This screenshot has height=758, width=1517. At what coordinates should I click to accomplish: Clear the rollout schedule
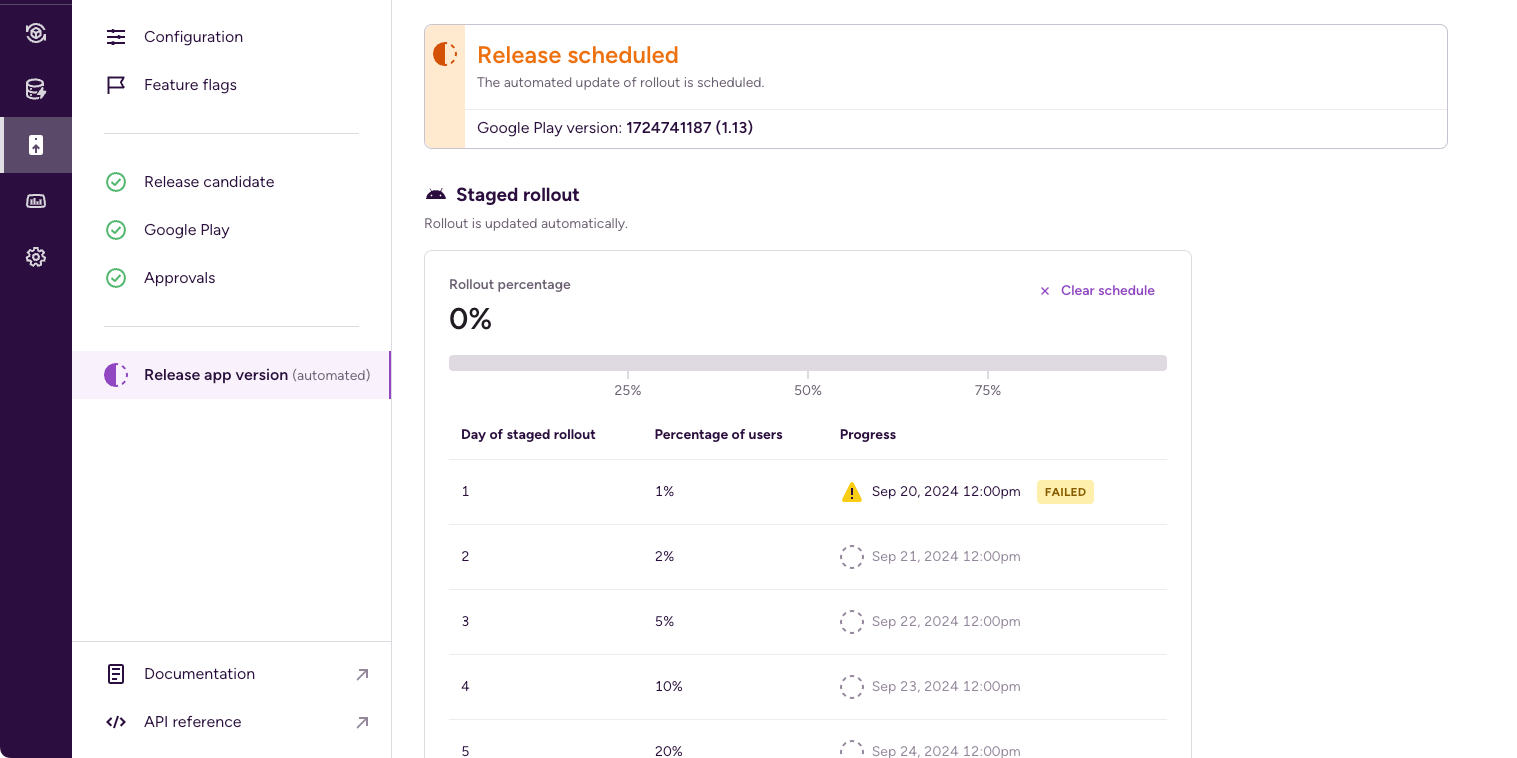pos(1097,291)
